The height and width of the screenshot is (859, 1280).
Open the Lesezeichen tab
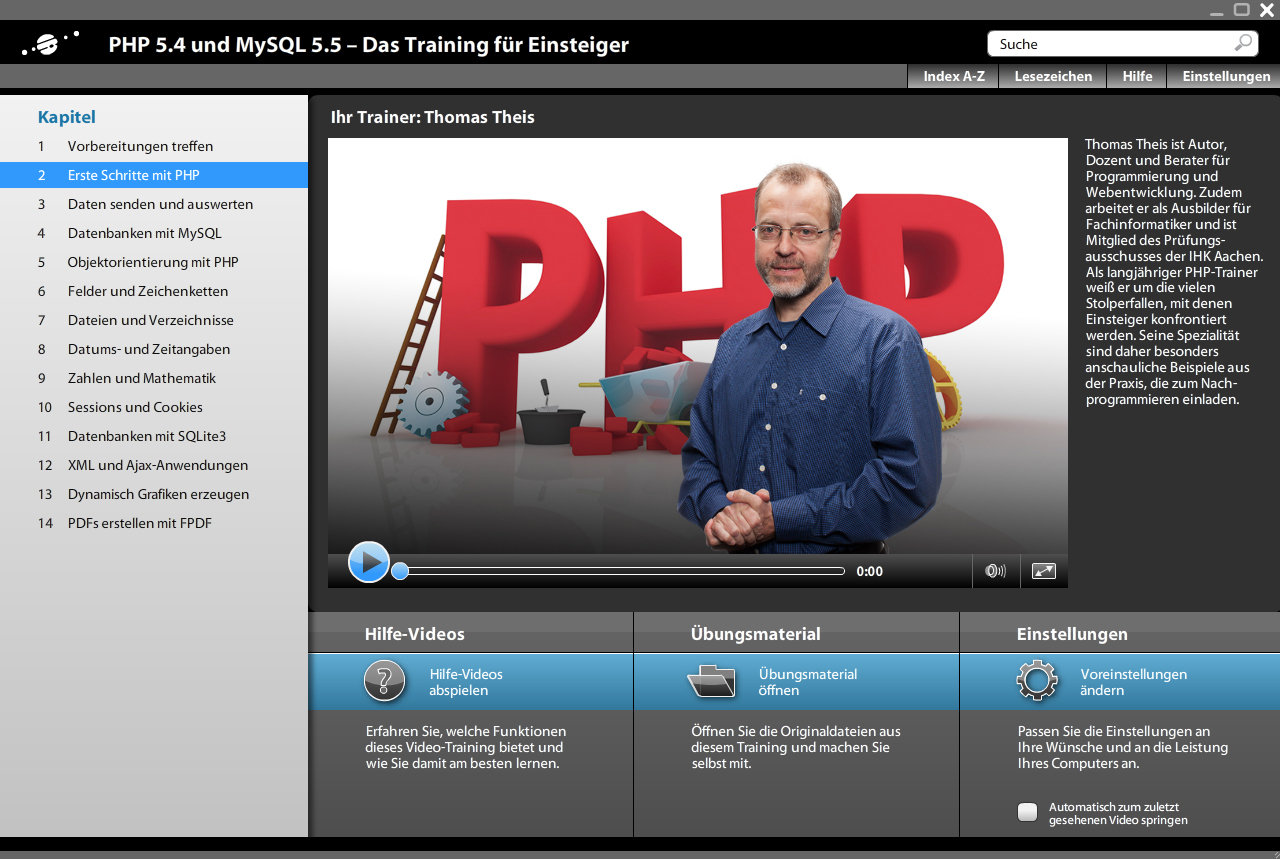[1053, 76]
